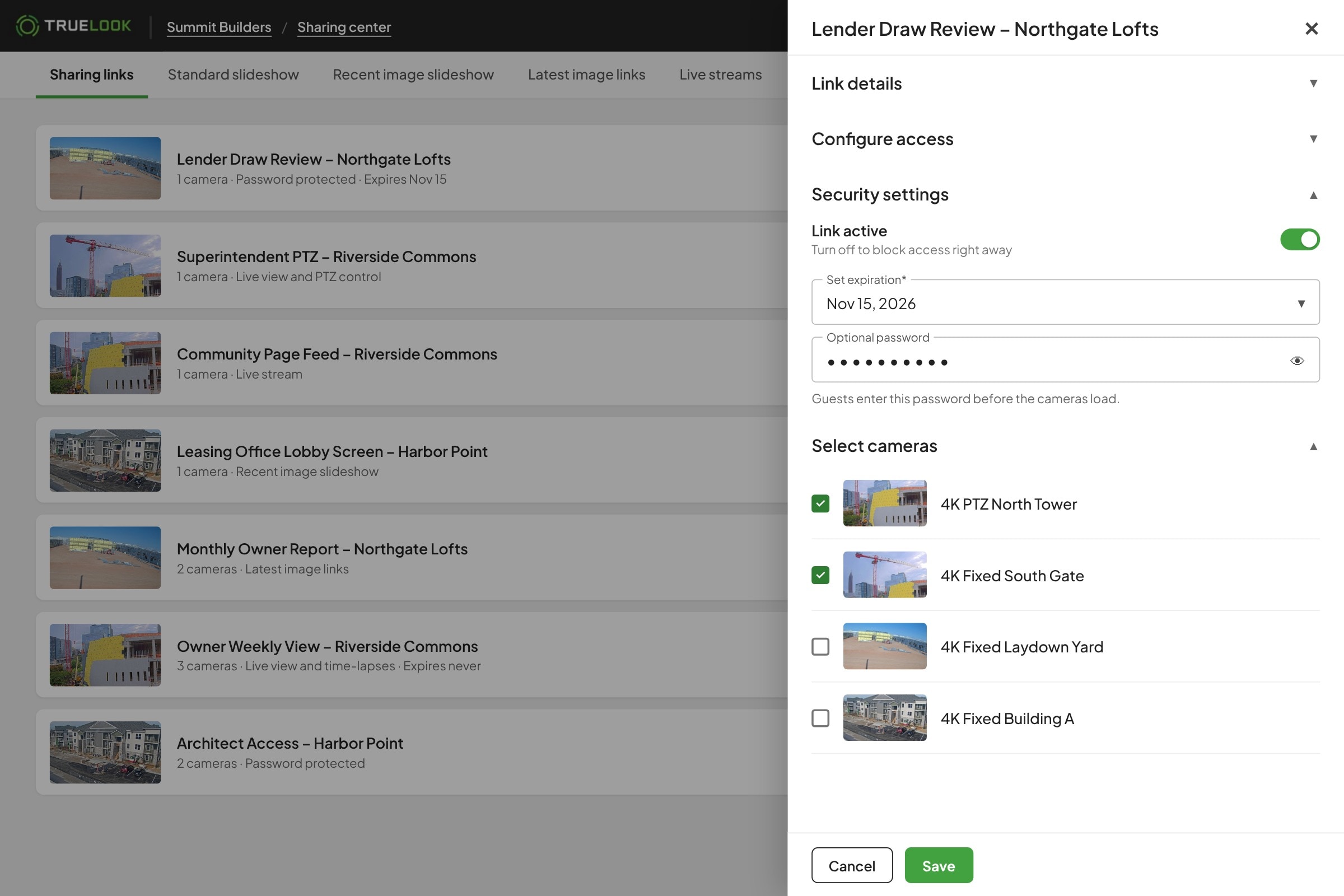Screen dimensions: 1344x896
Task: Click the 4K Fixed South Gate thumbnail
Action: pos(885,575)
